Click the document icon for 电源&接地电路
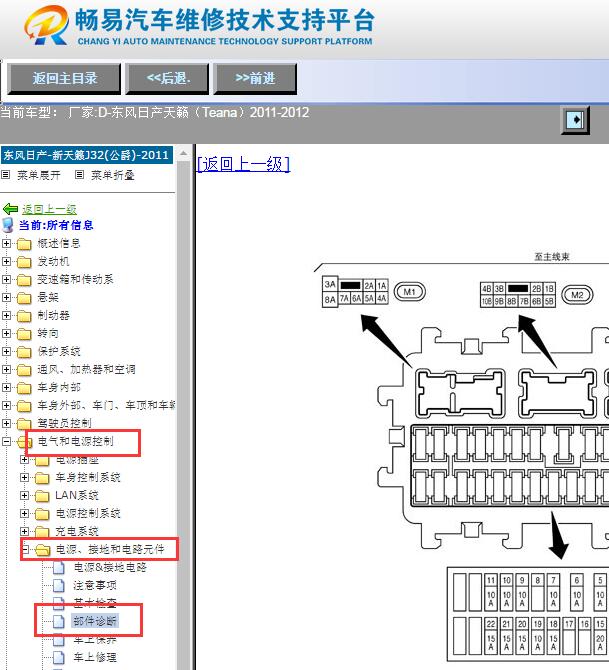Image resolution: width=609 pixels, height=670 pixels. 59,568
